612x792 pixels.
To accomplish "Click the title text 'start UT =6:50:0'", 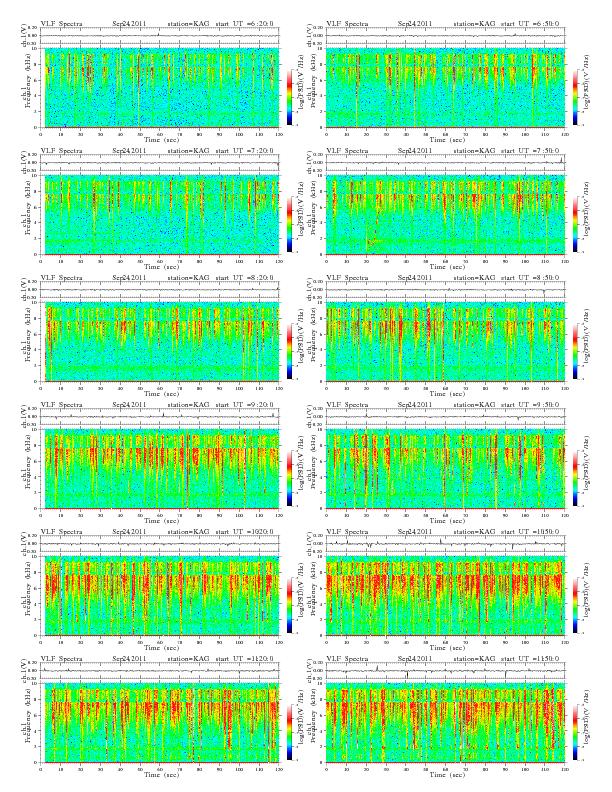I will (x=530, y=23).
